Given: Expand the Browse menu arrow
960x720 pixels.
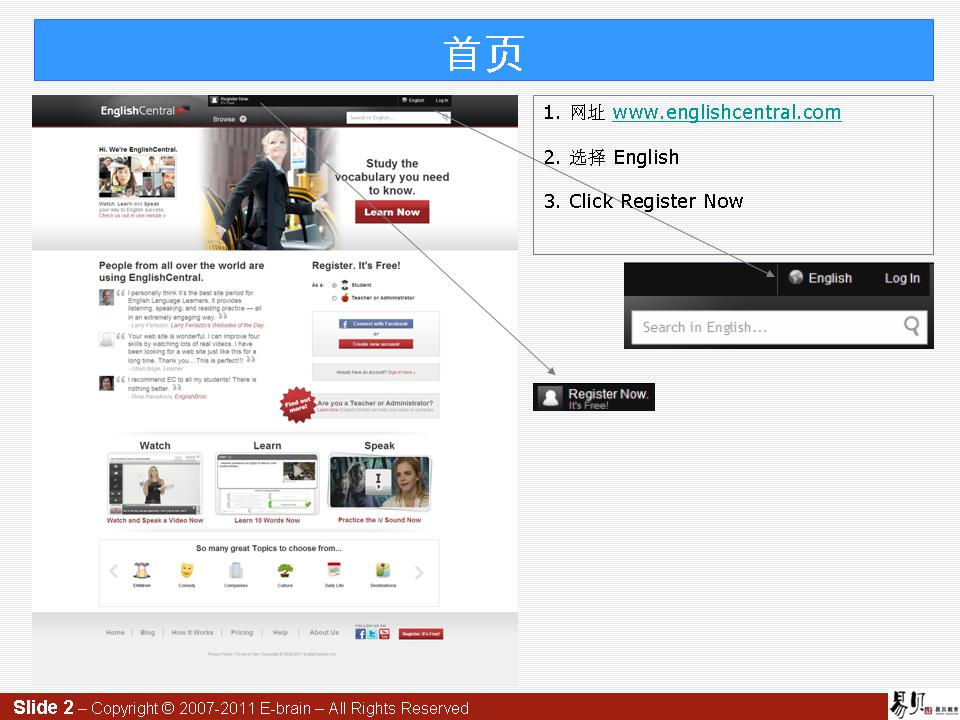Looking at the screenshot, I should (x=243, y=119).
